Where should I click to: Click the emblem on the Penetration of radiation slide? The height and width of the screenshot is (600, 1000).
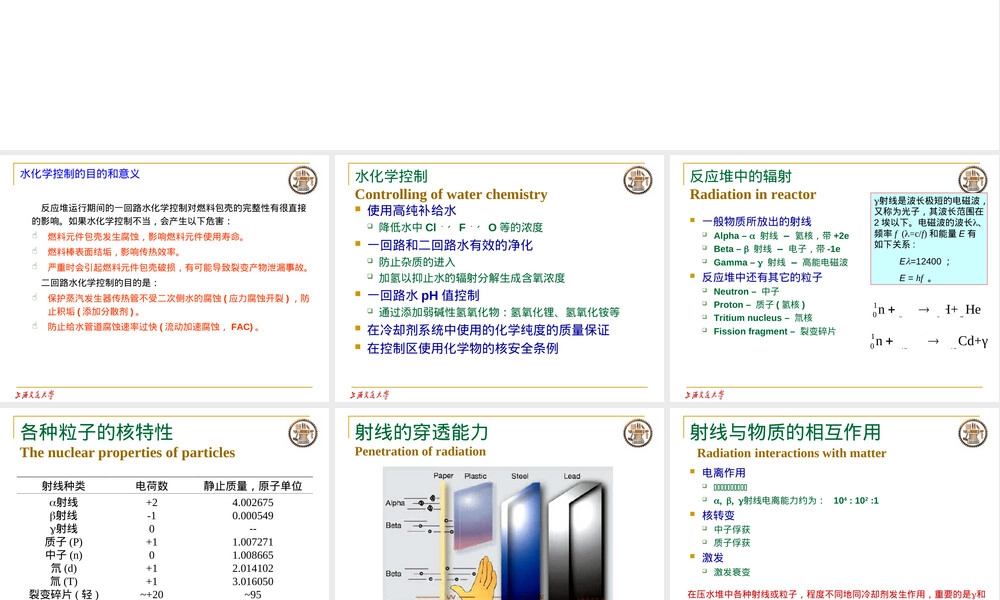(x=638, y=434)
